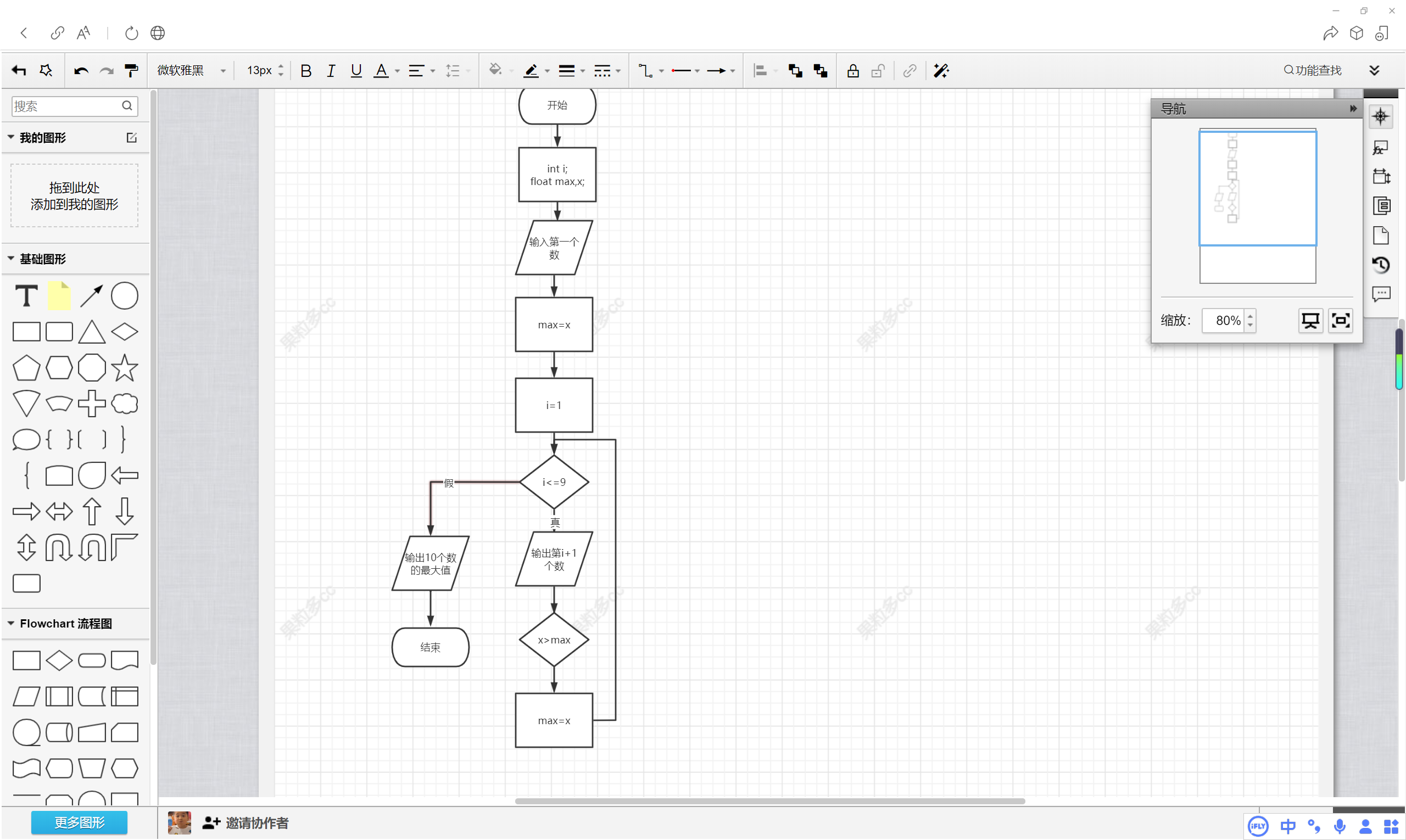The image size is (1406, 840).
Task: Click the 更多图形 button
Action: [x=79, y=822]
